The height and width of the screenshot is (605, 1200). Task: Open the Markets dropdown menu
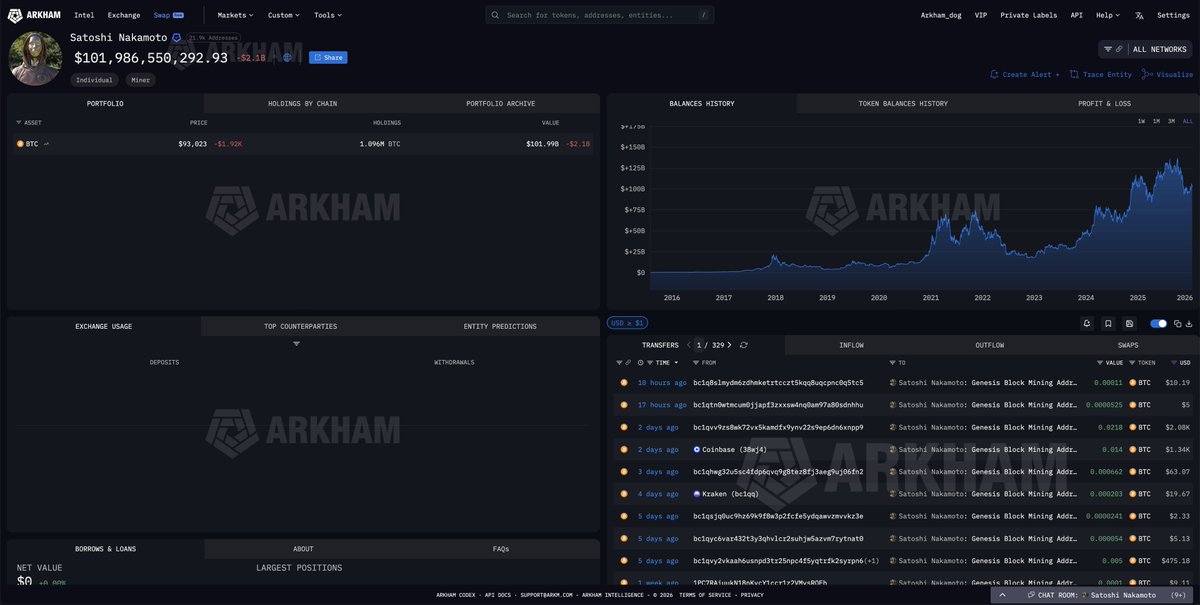(x=235, y=15)
